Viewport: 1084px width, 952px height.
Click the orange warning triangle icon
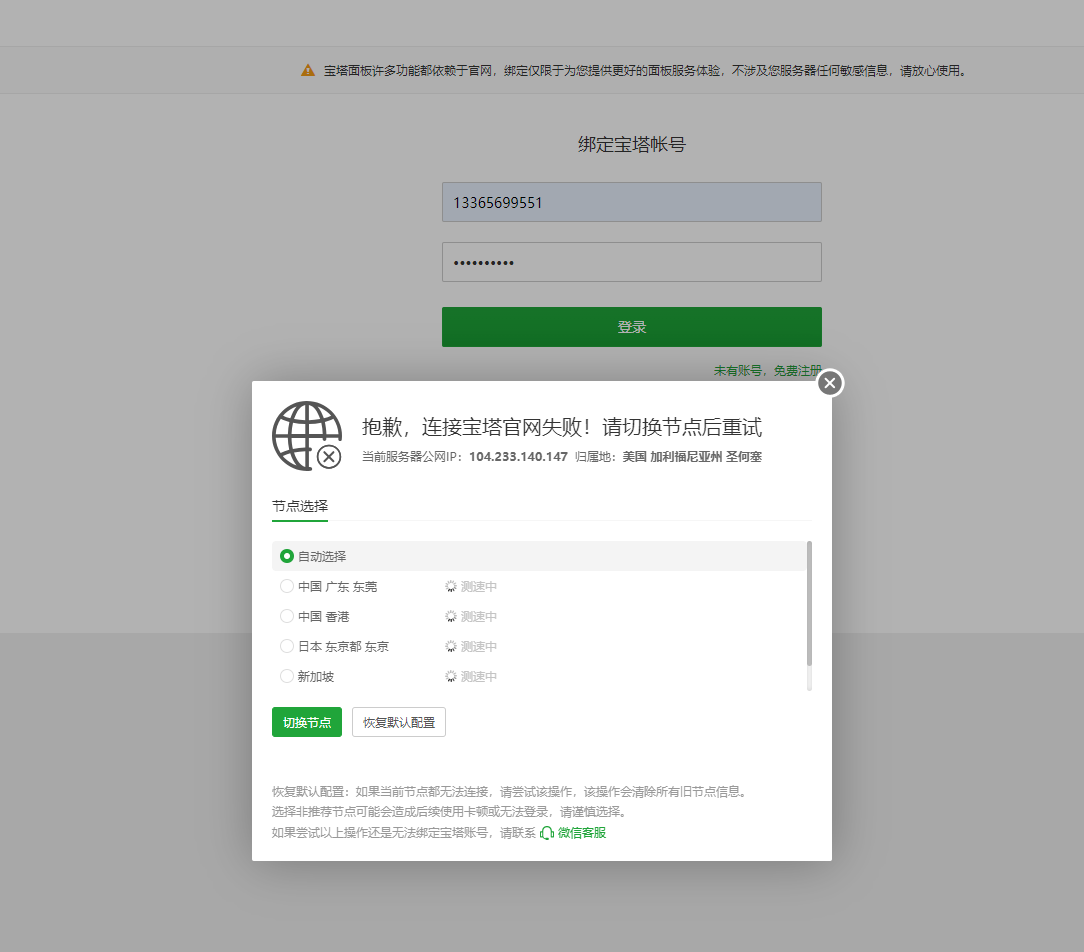308,71
